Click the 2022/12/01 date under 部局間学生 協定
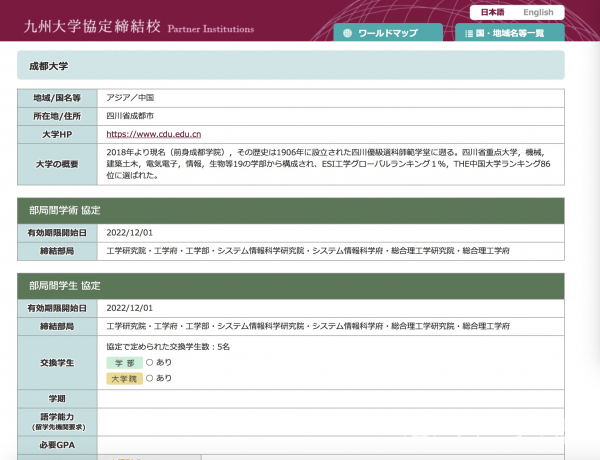 pos(129,308)
